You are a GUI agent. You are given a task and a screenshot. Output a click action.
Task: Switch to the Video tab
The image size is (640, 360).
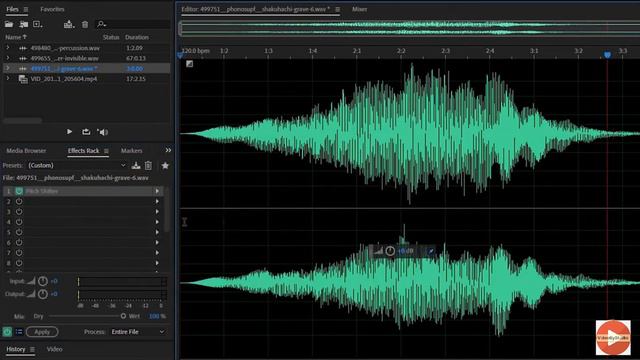[54, 349]
